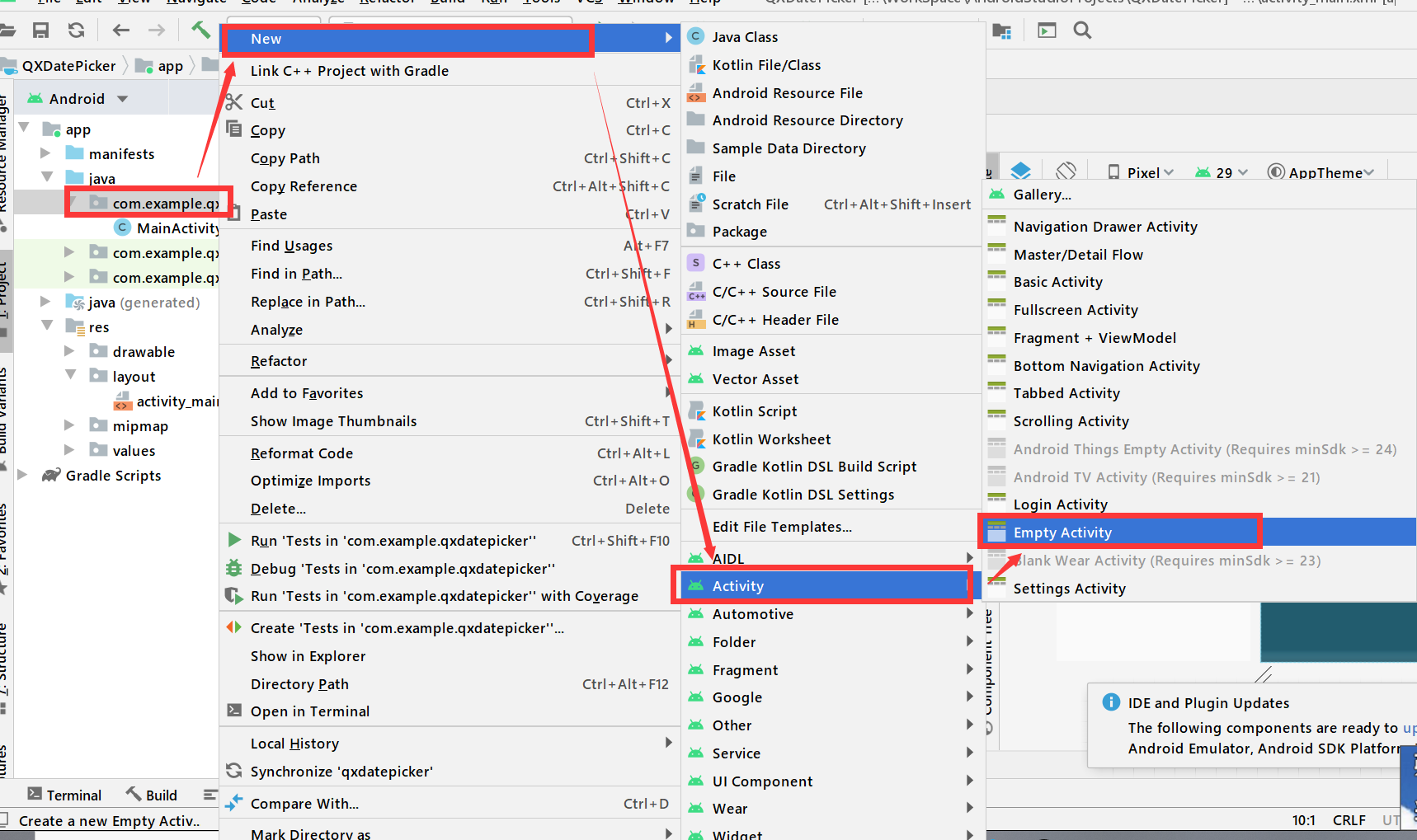Choose New in context menu
Image resolution: width=1417 pixels, height=840 pixels.
450,39
